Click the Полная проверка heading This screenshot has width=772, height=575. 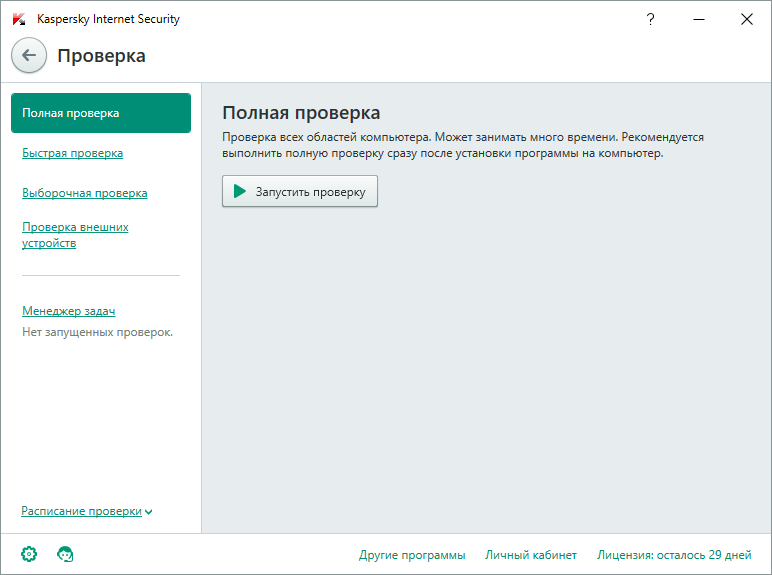tap(301, 113)
